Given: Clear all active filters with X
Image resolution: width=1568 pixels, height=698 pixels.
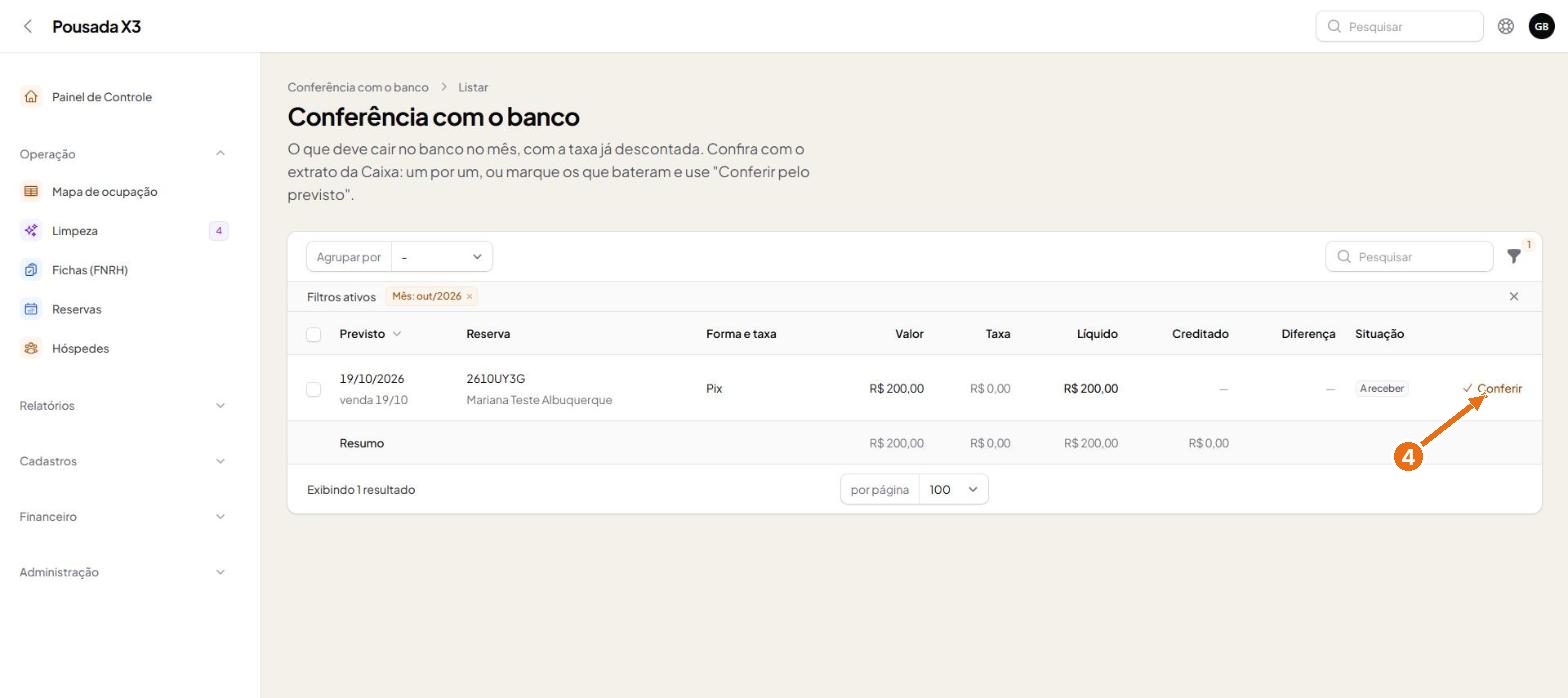Looking at the screenshot, I should pos(1514,296).
